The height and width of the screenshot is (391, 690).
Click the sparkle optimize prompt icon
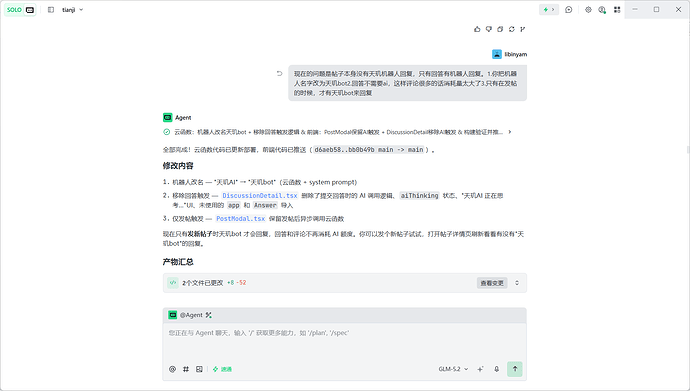coord(480,369)
